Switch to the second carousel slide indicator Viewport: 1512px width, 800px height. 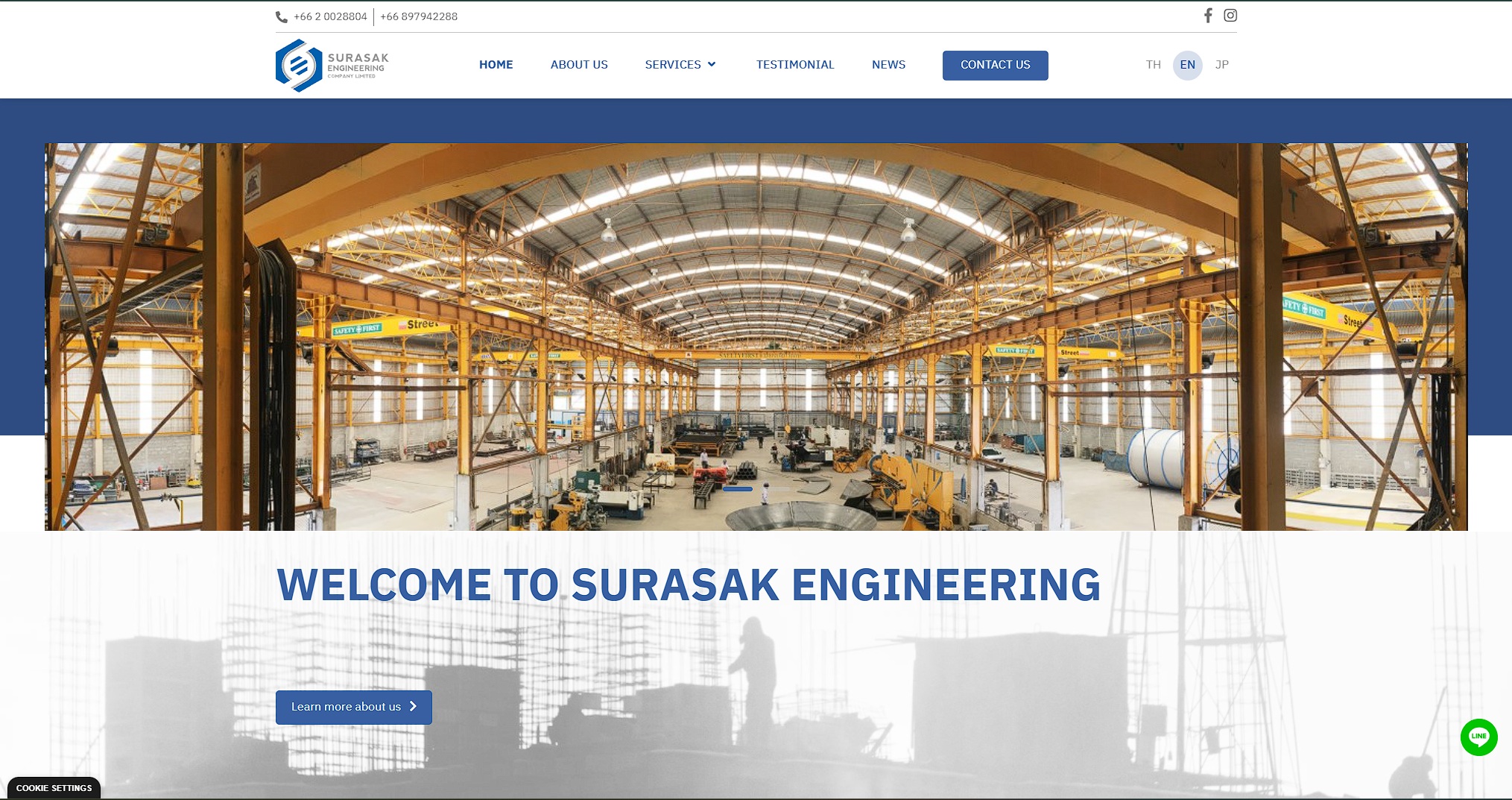tap(775, 489)
